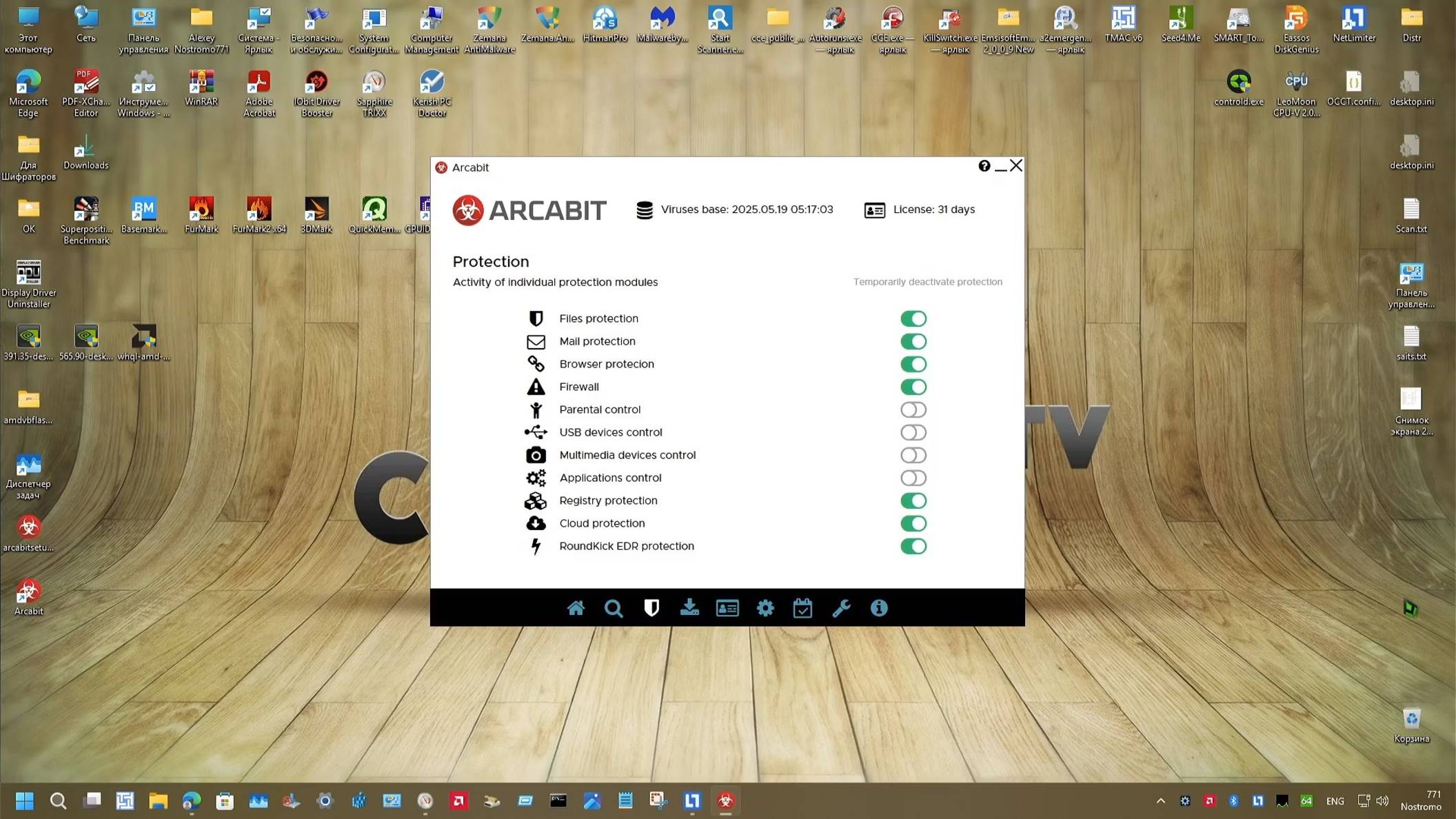1456x819 pixels.
Task: Open the scheduler calendar icon
Action: (x=802, y=608)
